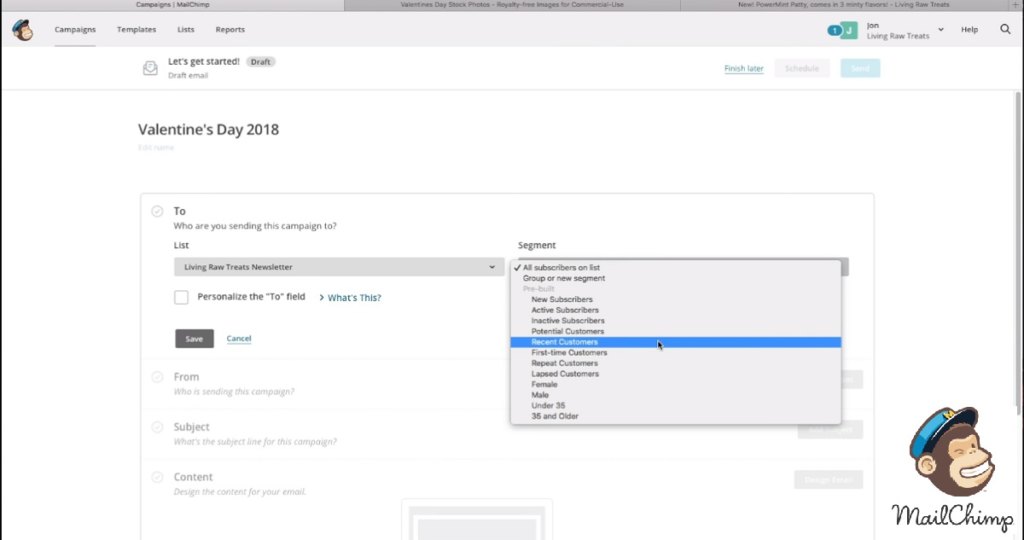1024x540 pixels.
Task: Click the faded Design Email button
Action: click(x=828, y=480)
